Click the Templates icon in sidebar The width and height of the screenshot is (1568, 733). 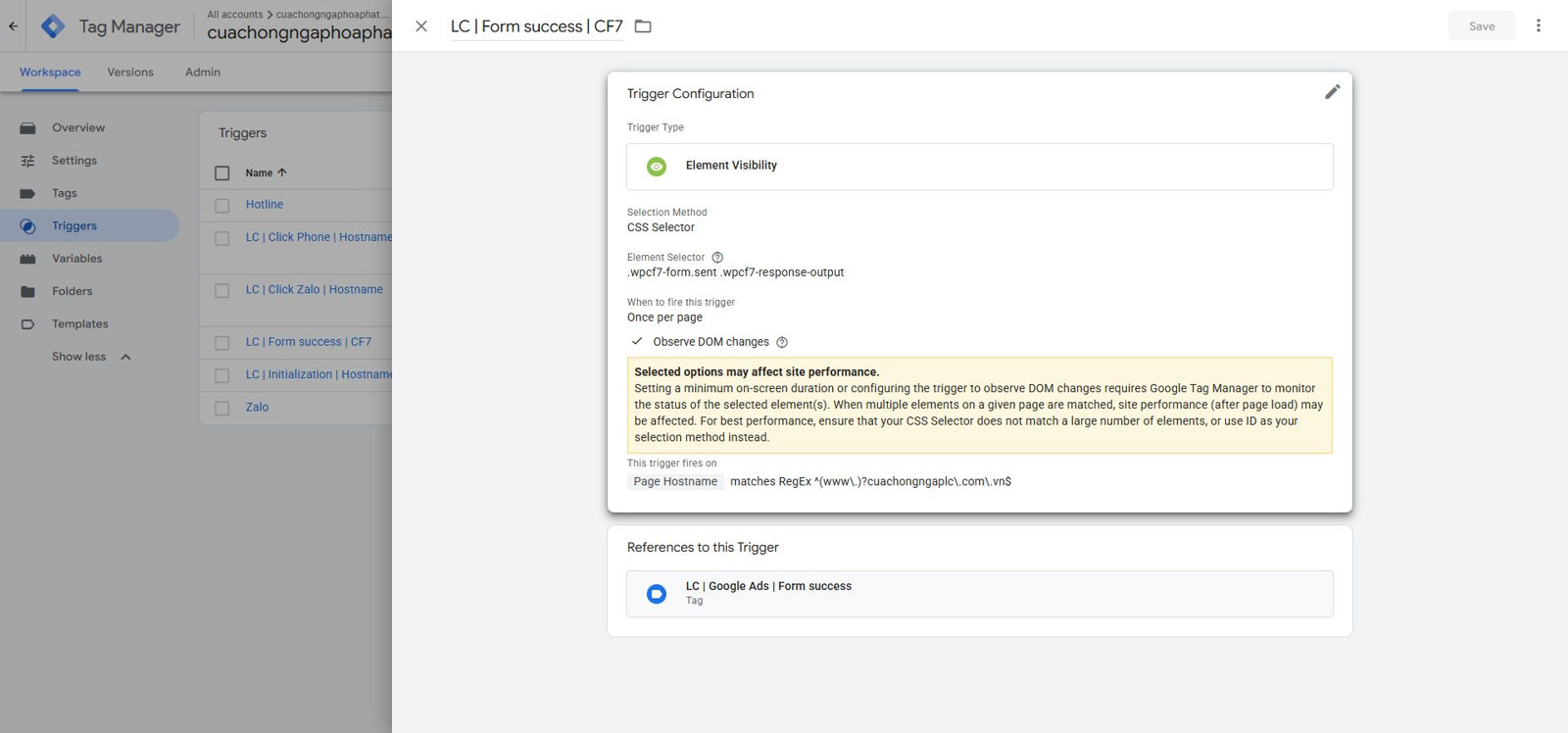tap(27, 324)
